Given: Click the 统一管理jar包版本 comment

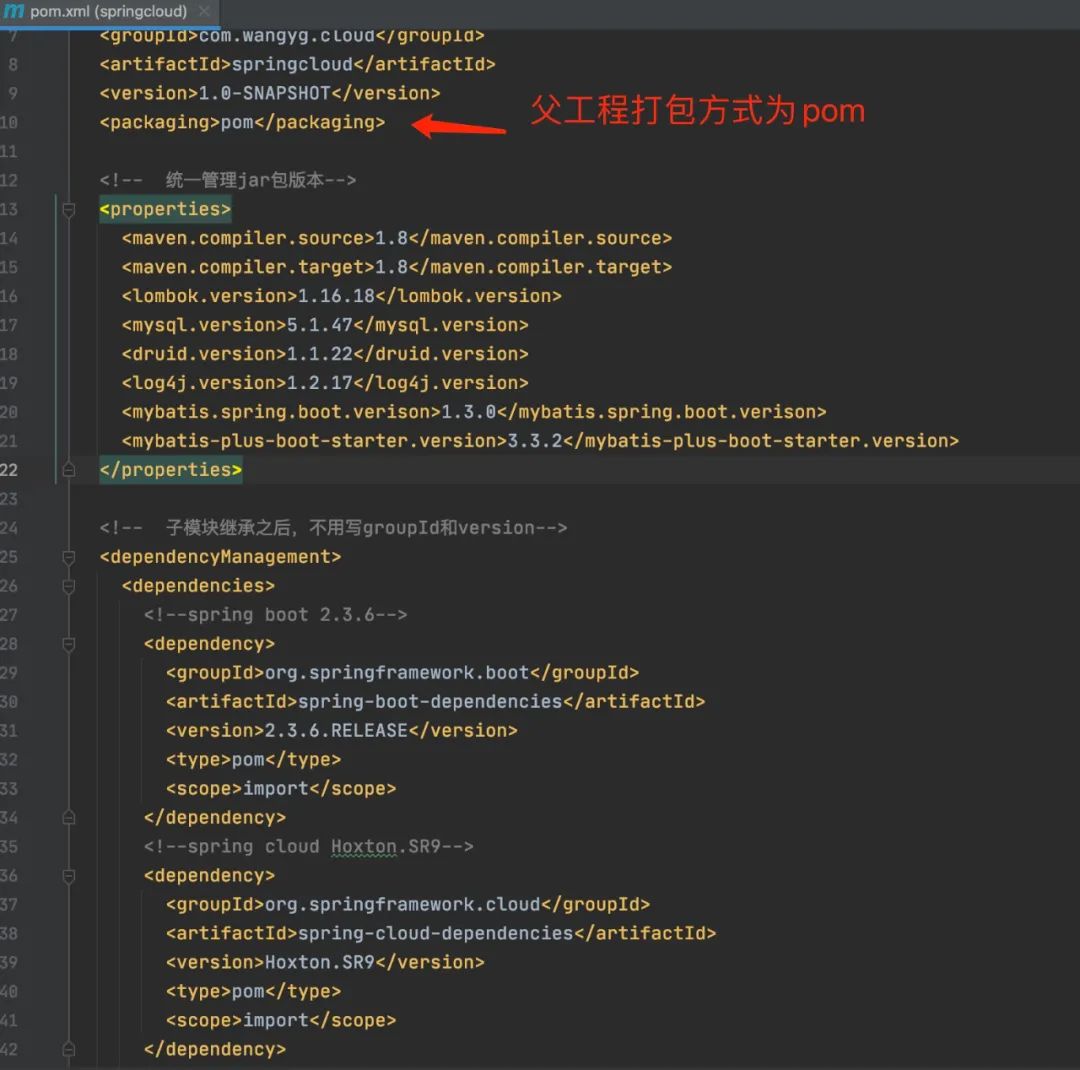Looking at the screenshot, I should tap(227, 181).
